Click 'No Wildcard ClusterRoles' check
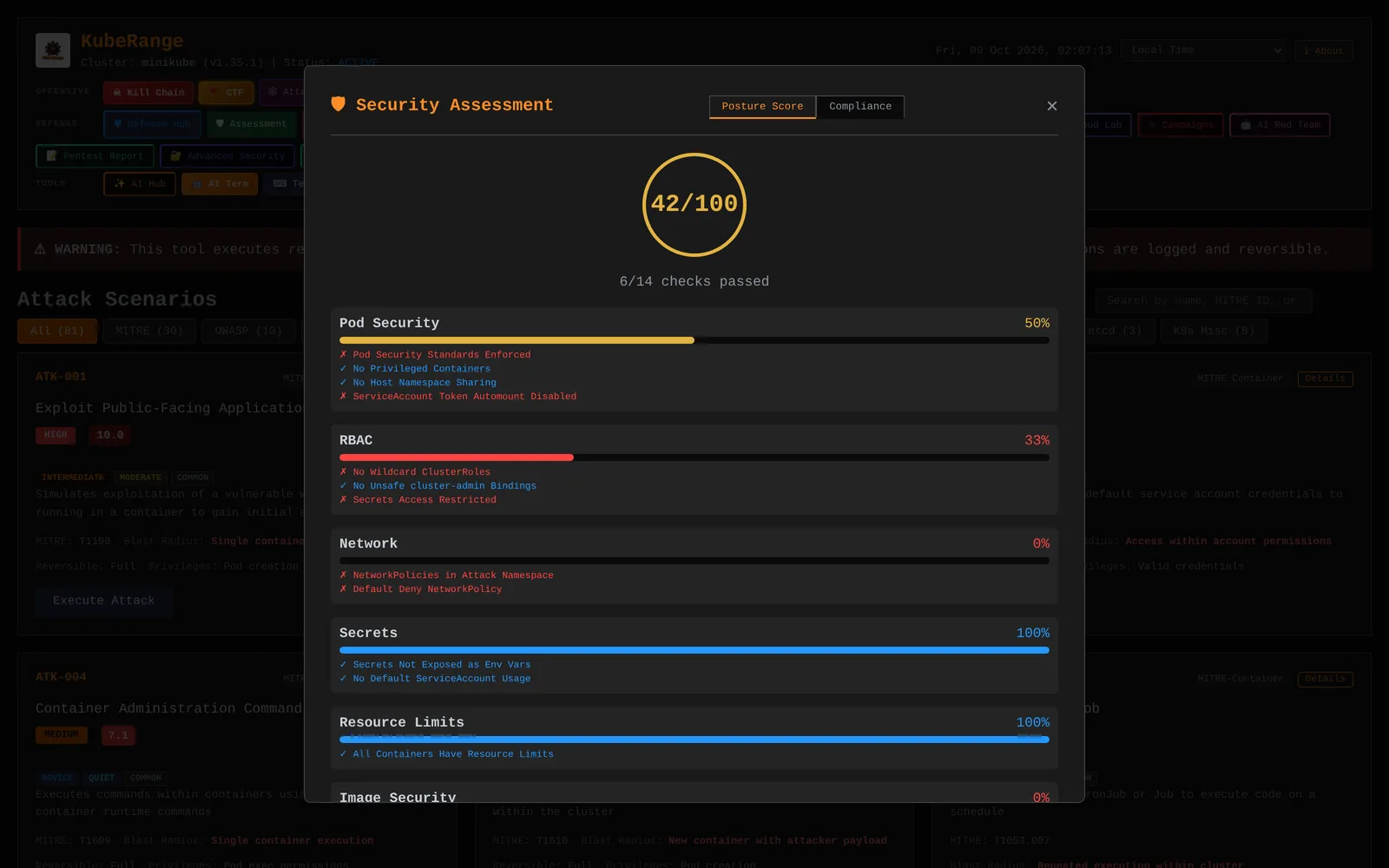This screenshot has height=868, width=1389. pyautogui.click(x=415, y=472)
